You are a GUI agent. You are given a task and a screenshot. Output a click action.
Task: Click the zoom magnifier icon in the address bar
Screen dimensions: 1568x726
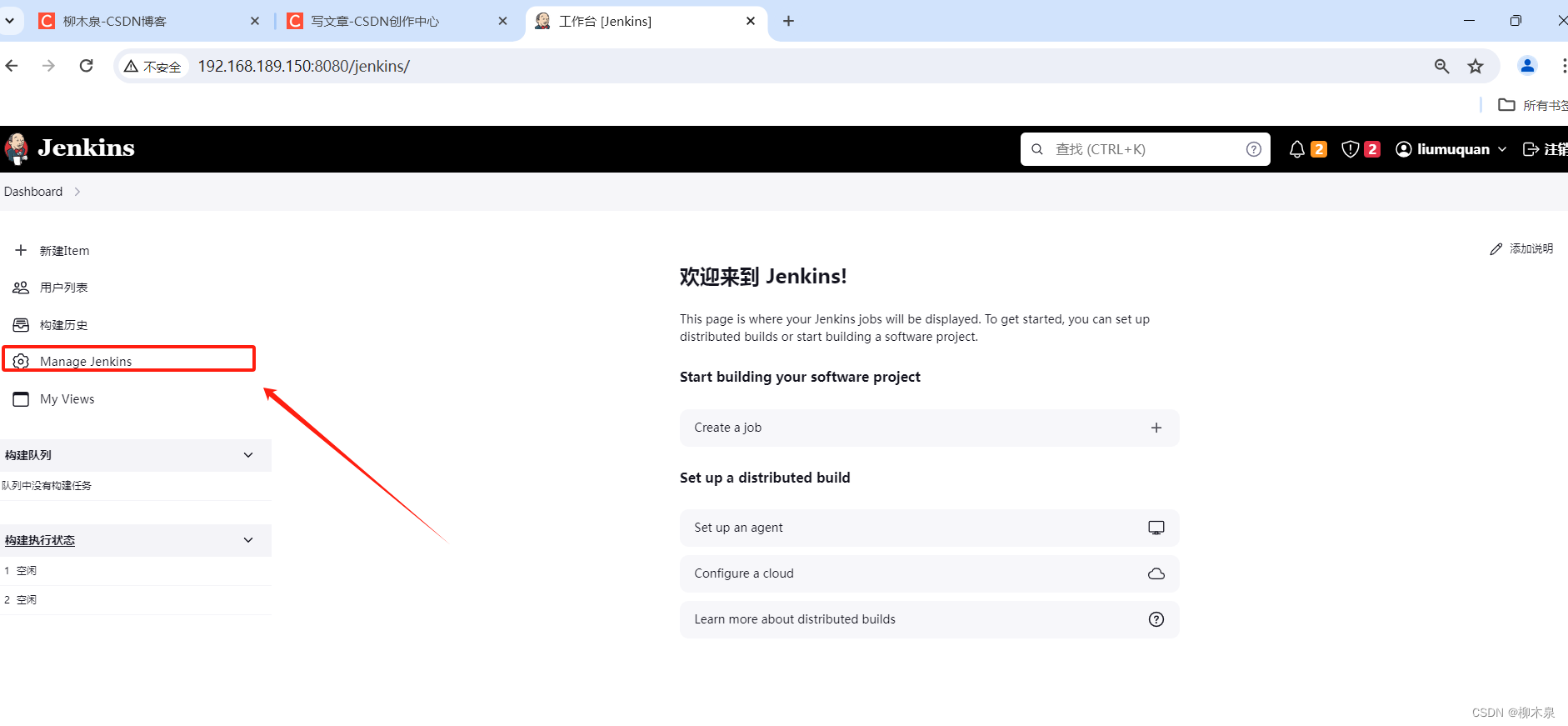tap(1441, 66)
